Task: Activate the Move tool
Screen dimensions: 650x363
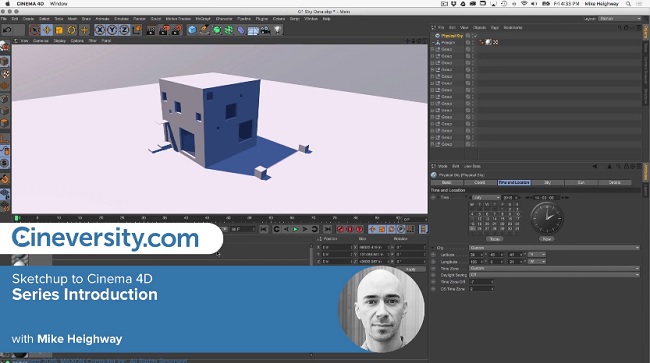Action: 46,30
